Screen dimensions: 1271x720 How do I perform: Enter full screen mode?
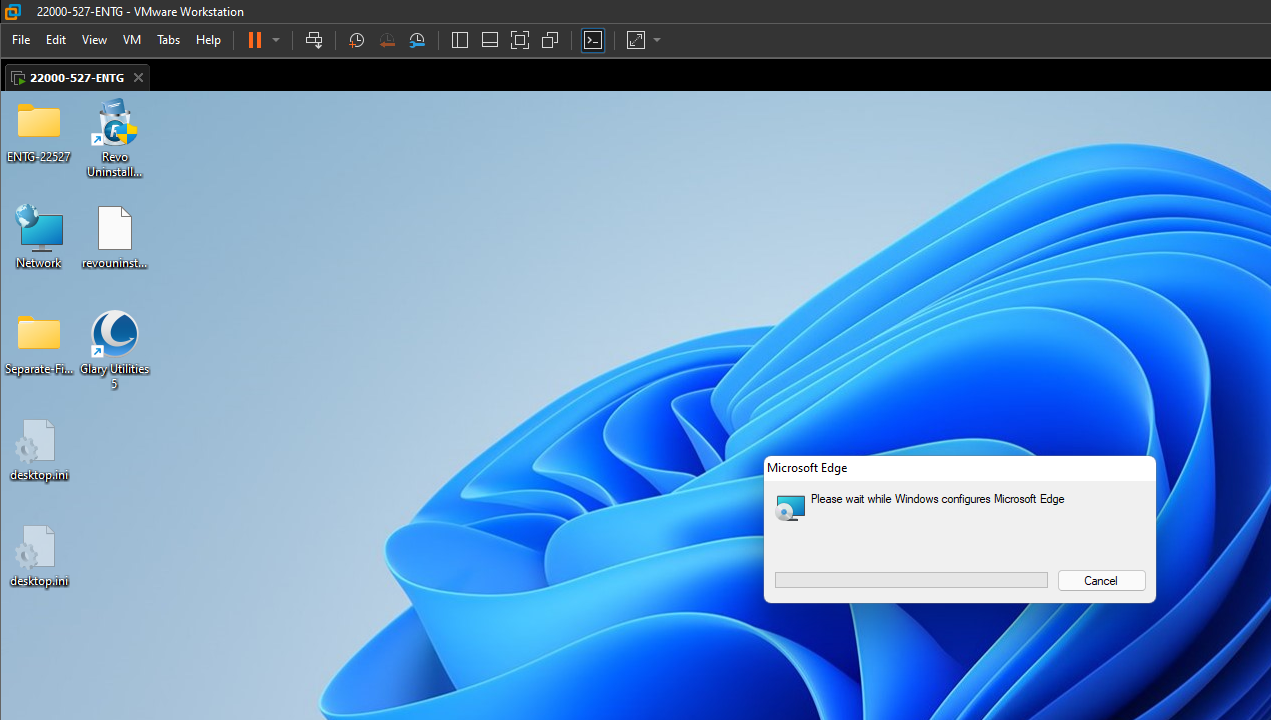coord(519,40)
